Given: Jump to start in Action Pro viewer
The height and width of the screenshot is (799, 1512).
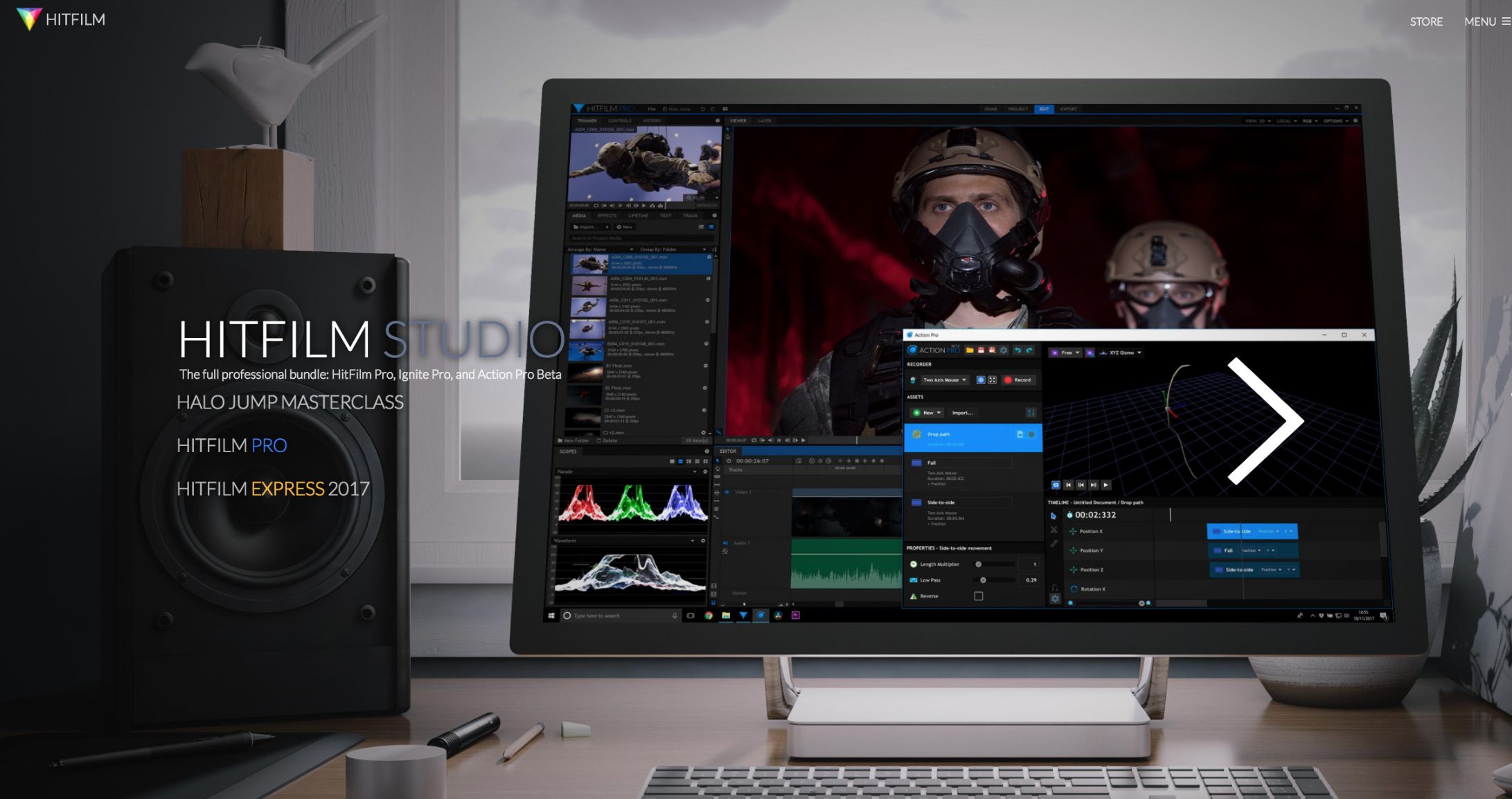Looking at the screenshot, I should pyautogui.click(x=1068, y=485).
